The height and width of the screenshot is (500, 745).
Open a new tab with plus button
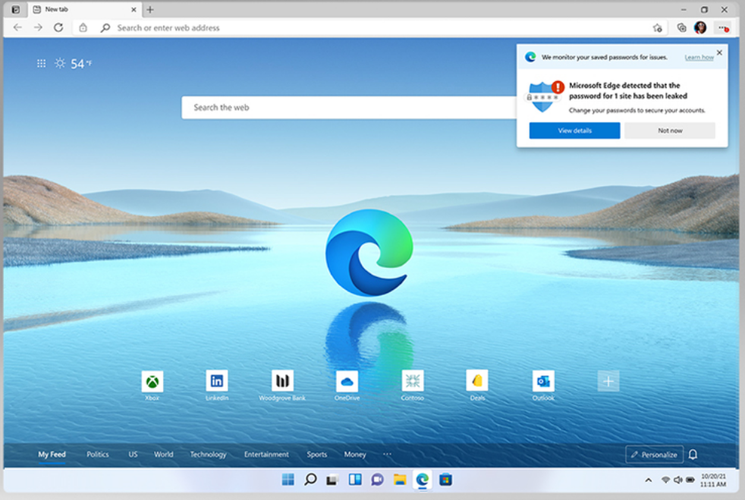pos(150,9)
